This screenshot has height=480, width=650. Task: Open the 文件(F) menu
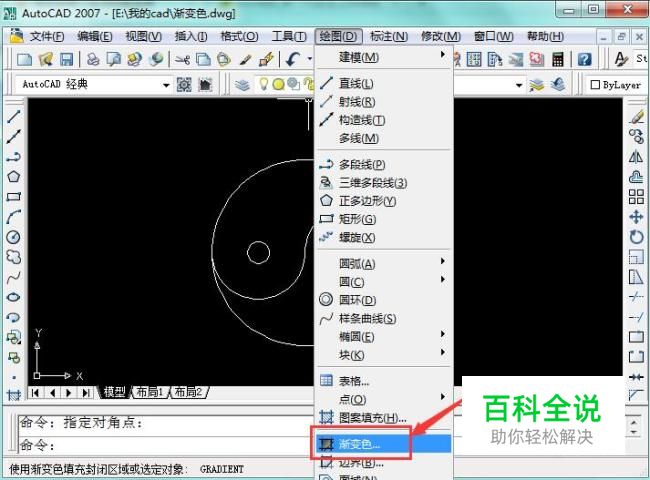pos(46,37)
